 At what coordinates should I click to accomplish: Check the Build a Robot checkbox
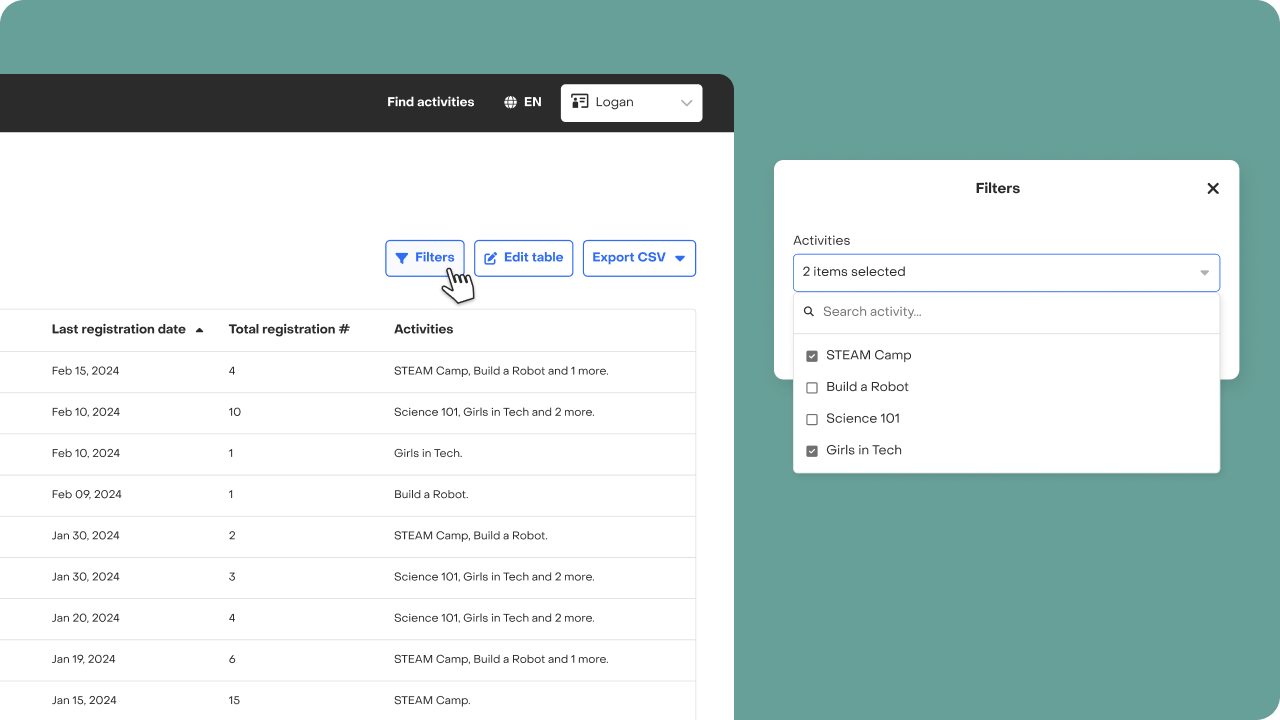(812, 388)
